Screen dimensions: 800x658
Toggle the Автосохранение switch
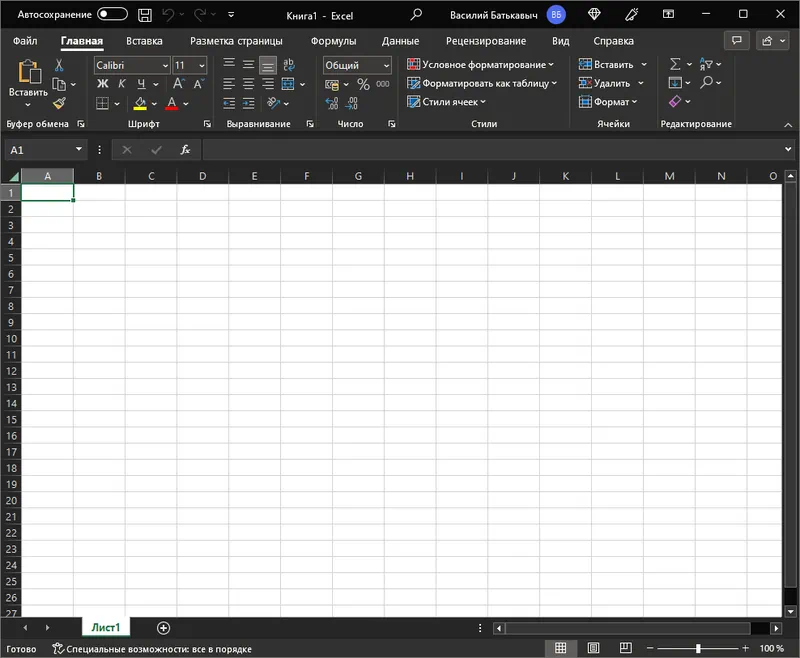pyautogui.click(x=112, y=15)
